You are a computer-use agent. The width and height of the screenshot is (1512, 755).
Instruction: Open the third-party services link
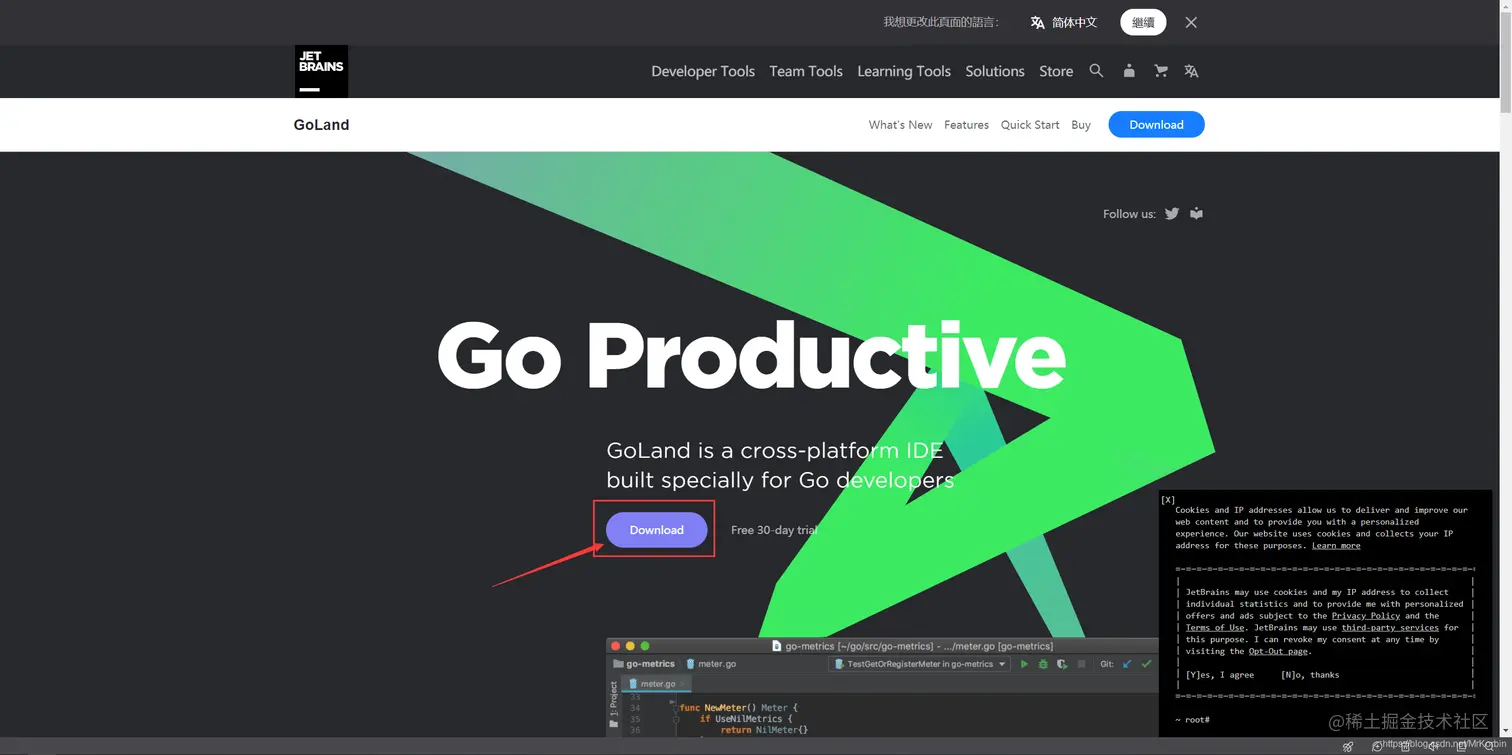click(1390, 628)
